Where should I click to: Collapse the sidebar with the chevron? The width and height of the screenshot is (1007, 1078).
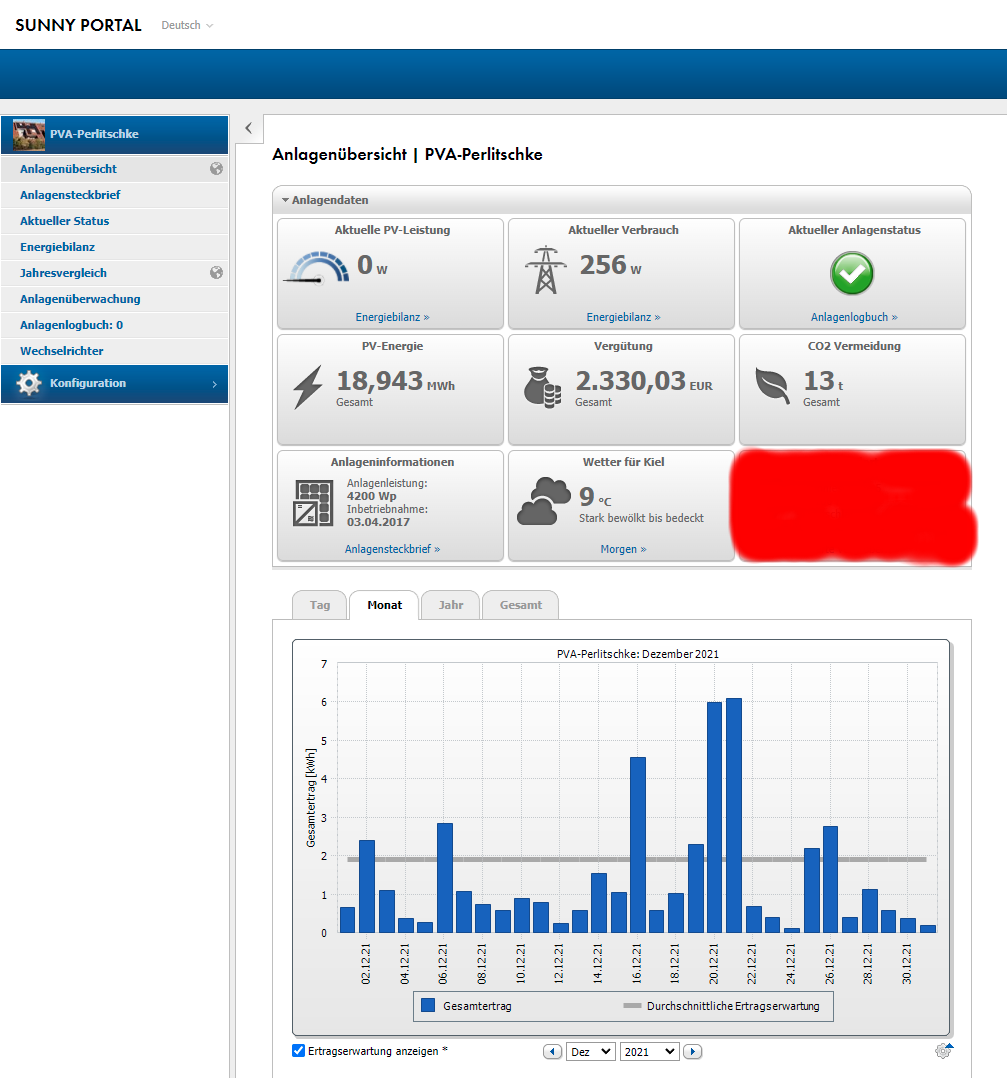click(x=249, y=128)
